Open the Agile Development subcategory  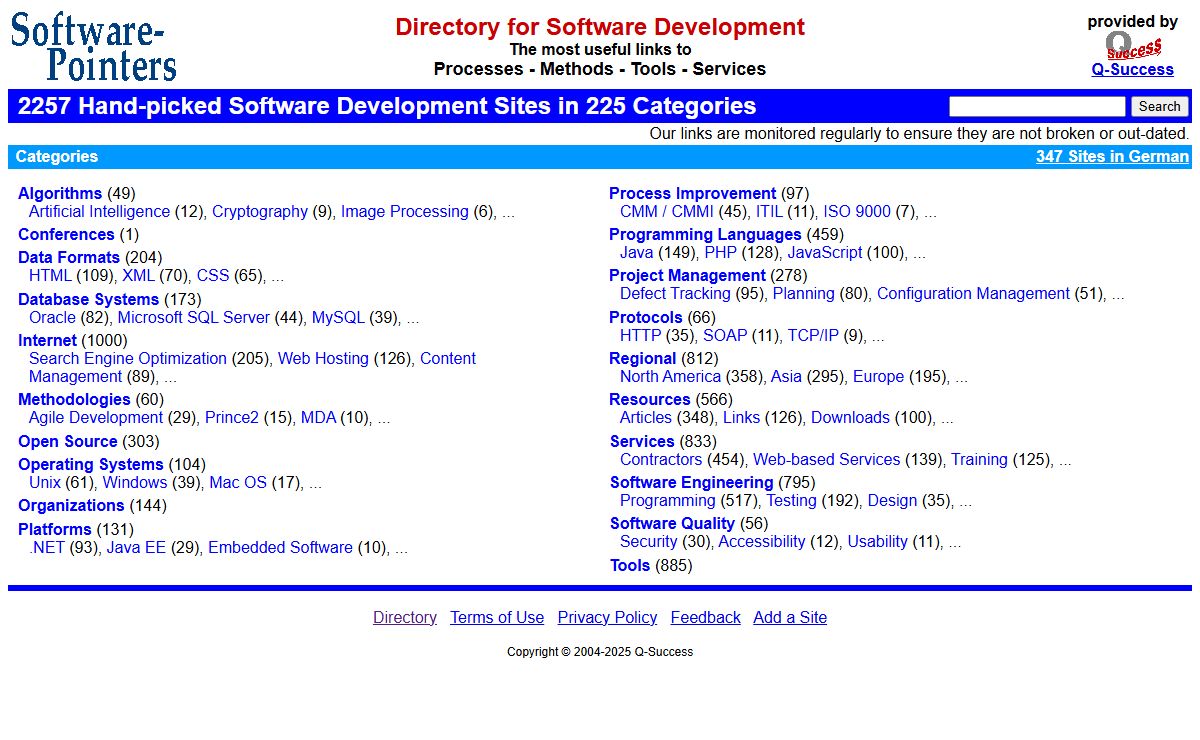(x=96, y=418)
